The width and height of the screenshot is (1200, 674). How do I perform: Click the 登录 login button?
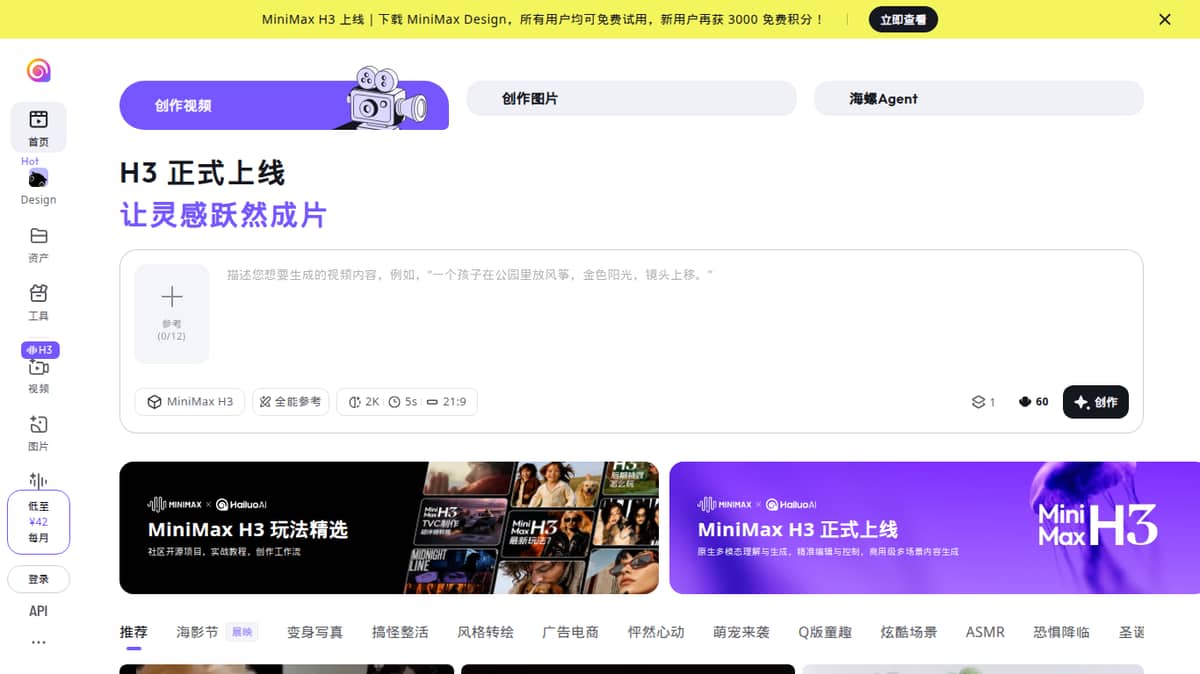(38, 579)
